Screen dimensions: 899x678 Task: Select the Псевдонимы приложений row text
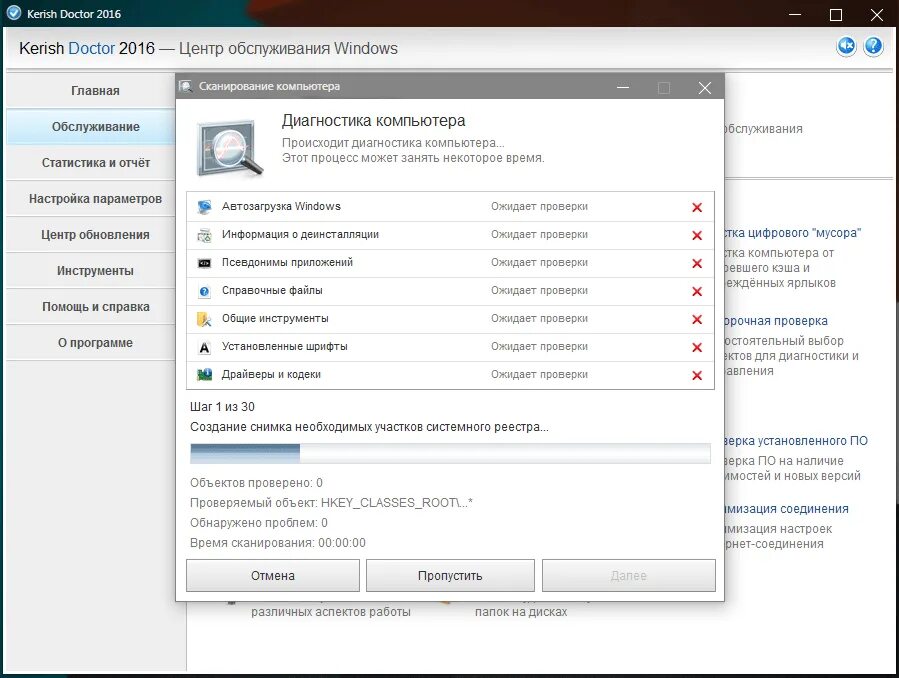point(287,262)
